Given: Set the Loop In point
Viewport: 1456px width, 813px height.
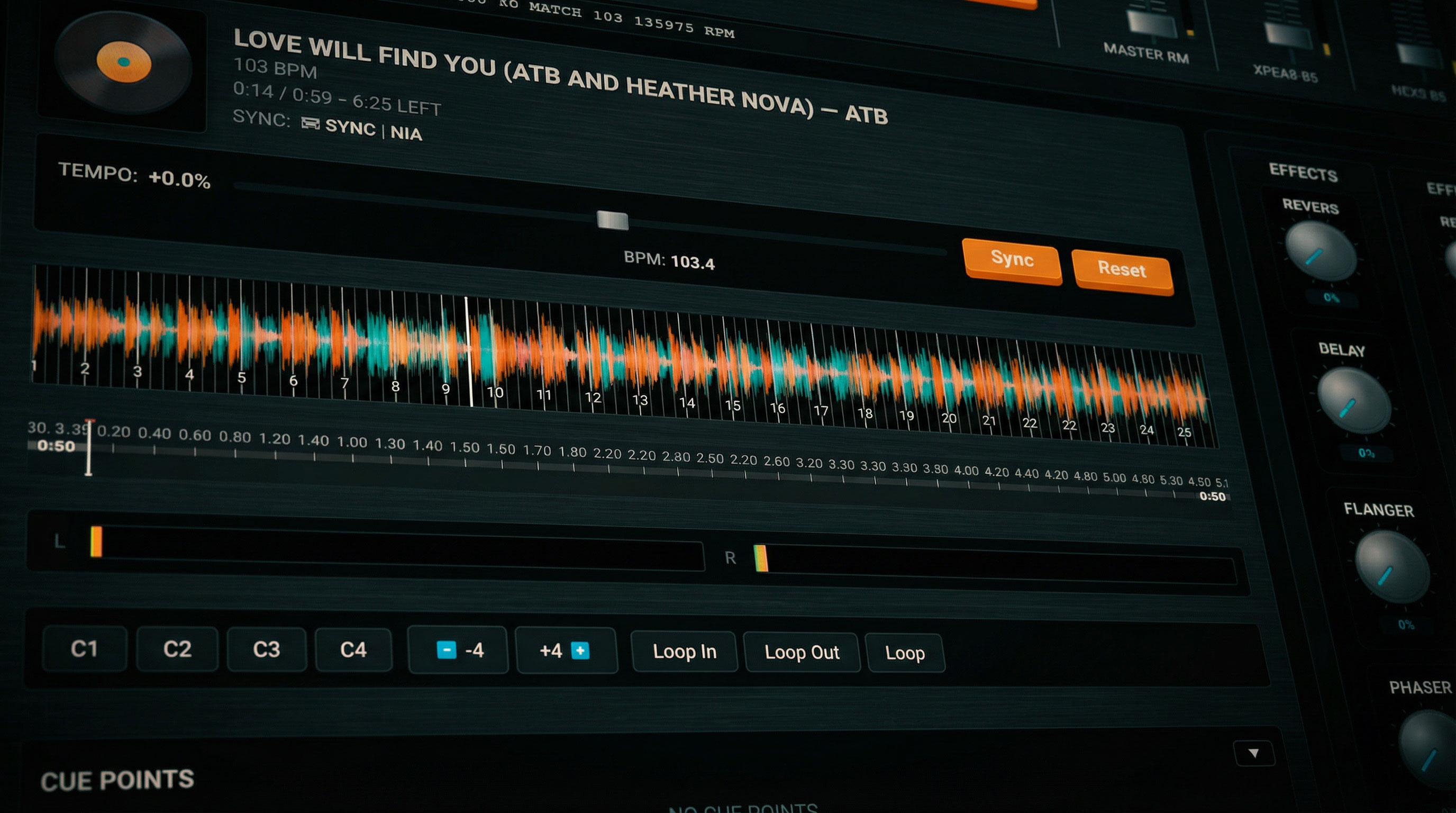Looking at the screenshot, I should [x=684, y=652].
